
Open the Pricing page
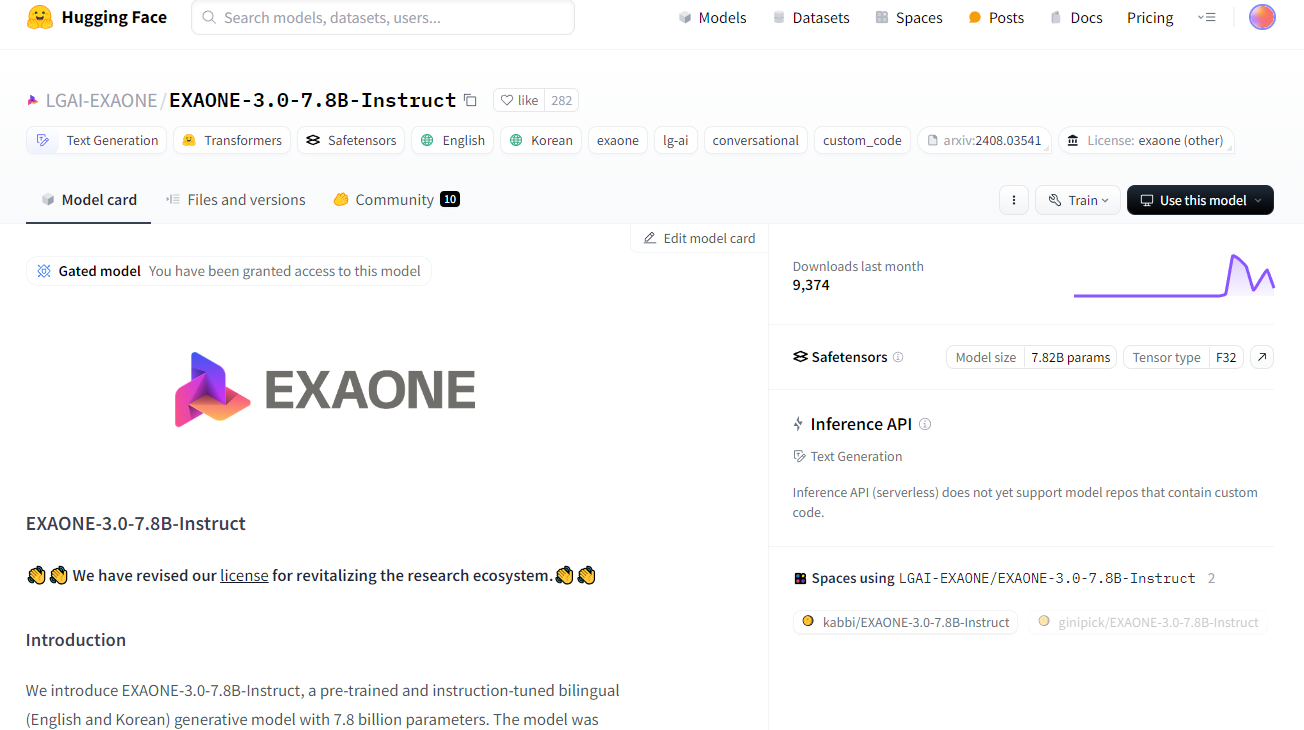pyautogui.click(x=1150, y=18)
